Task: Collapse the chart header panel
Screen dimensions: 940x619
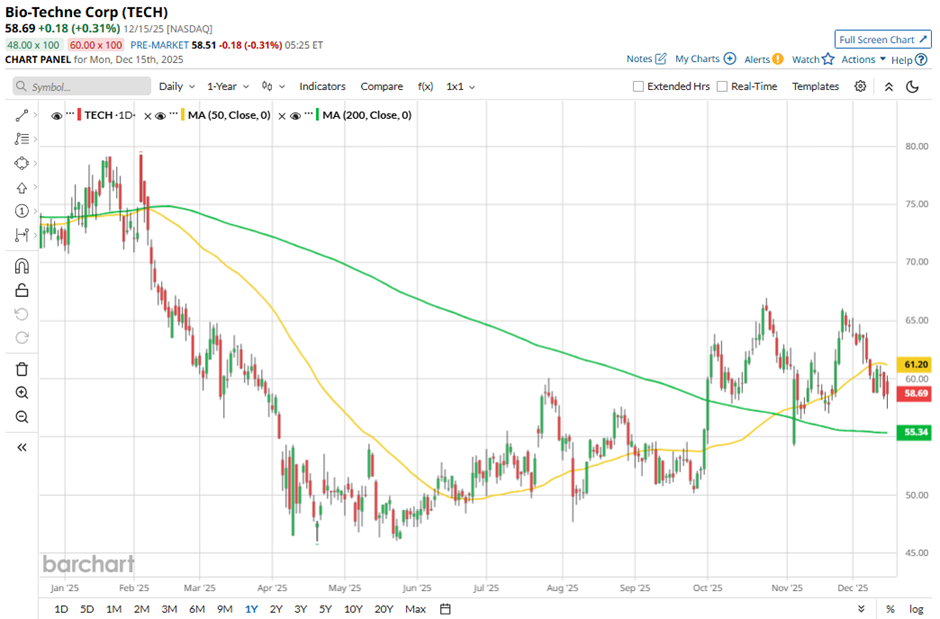Action: click(888, 87)
